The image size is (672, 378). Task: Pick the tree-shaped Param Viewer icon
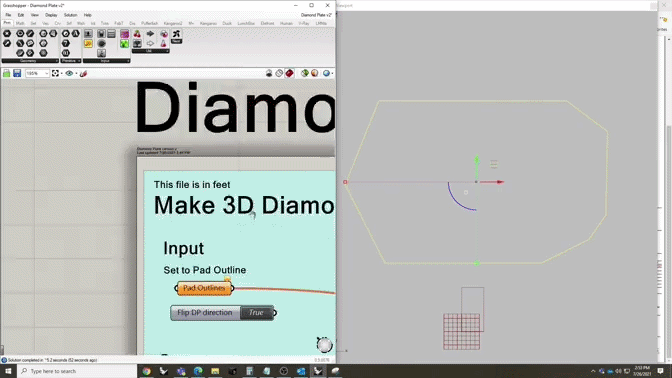[137, 43]
